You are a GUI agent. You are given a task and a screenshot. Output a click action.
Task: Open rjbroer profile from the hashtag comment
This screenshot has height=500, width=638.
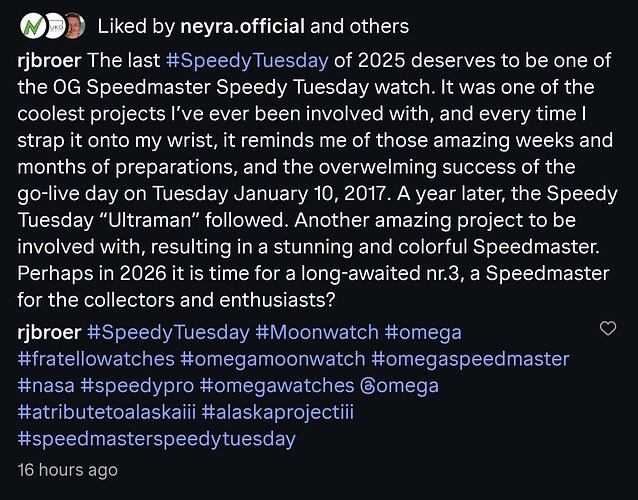coord(51,331)
